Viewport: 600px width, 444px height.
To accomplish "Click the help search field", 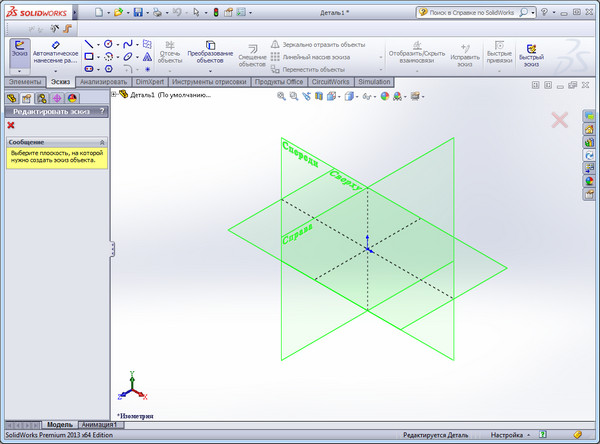I will (x=470, y=13).
